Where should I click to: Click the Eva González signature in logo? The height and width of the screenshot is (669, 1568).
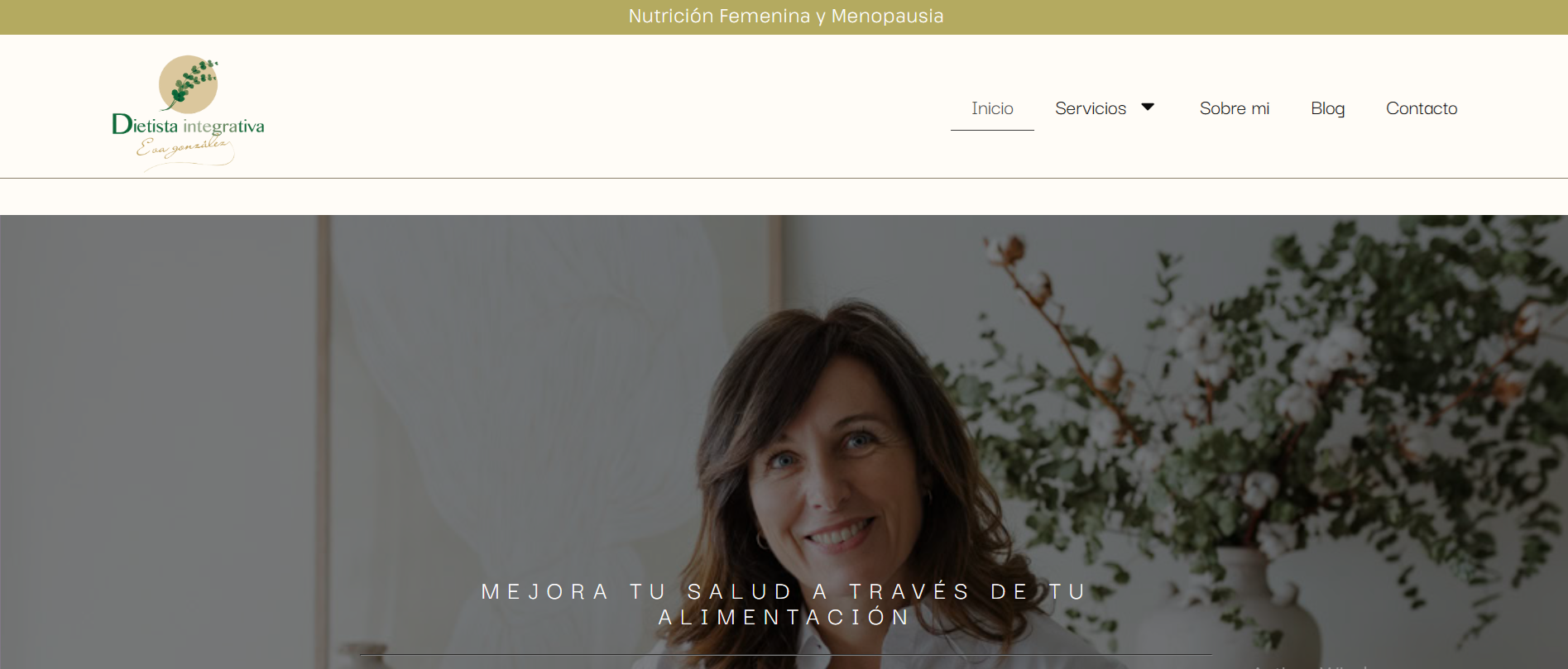tap(185, 151)
